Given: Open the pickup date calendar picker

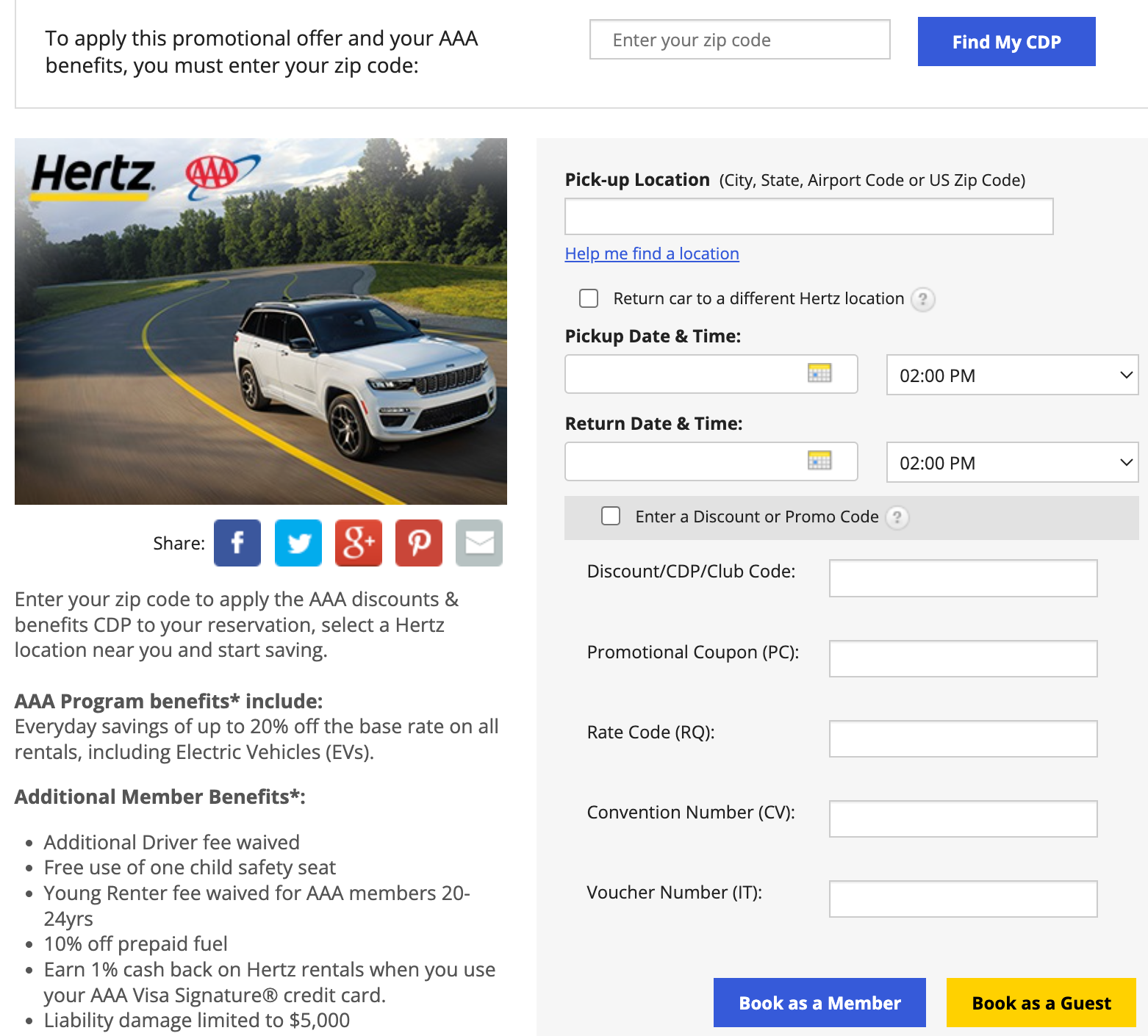Looking at the screenshot, I should pos(821,373).
